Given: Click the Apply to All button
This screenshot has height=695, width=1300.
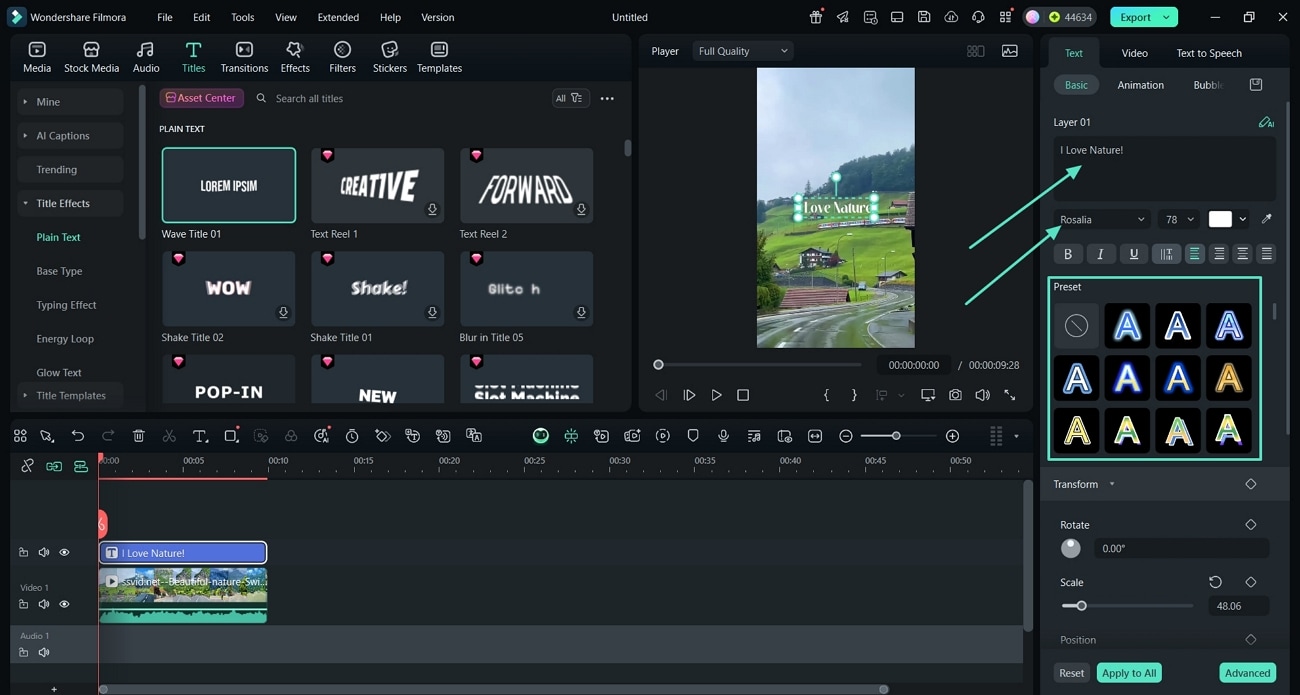Looking at the screenshot, I should [x=1128, y=672].
